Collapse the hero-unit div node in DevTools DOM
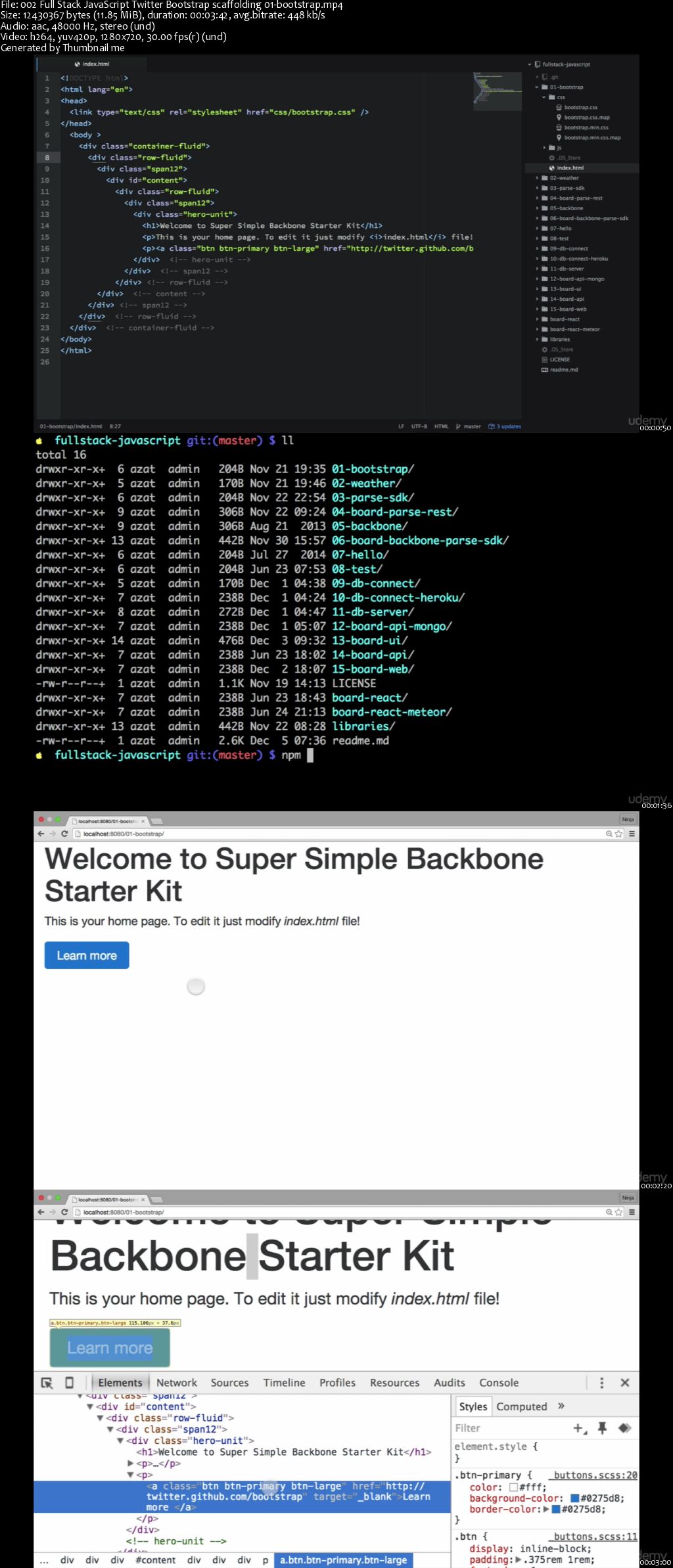This screenshot has width=673, height=1568. [120, 1441]
